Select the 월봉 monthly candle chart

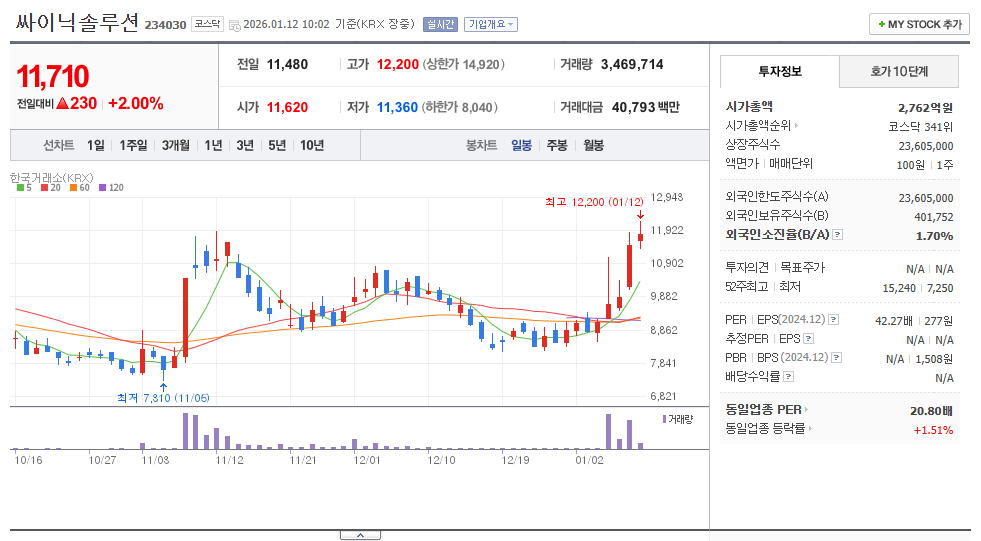pos(594,145)
